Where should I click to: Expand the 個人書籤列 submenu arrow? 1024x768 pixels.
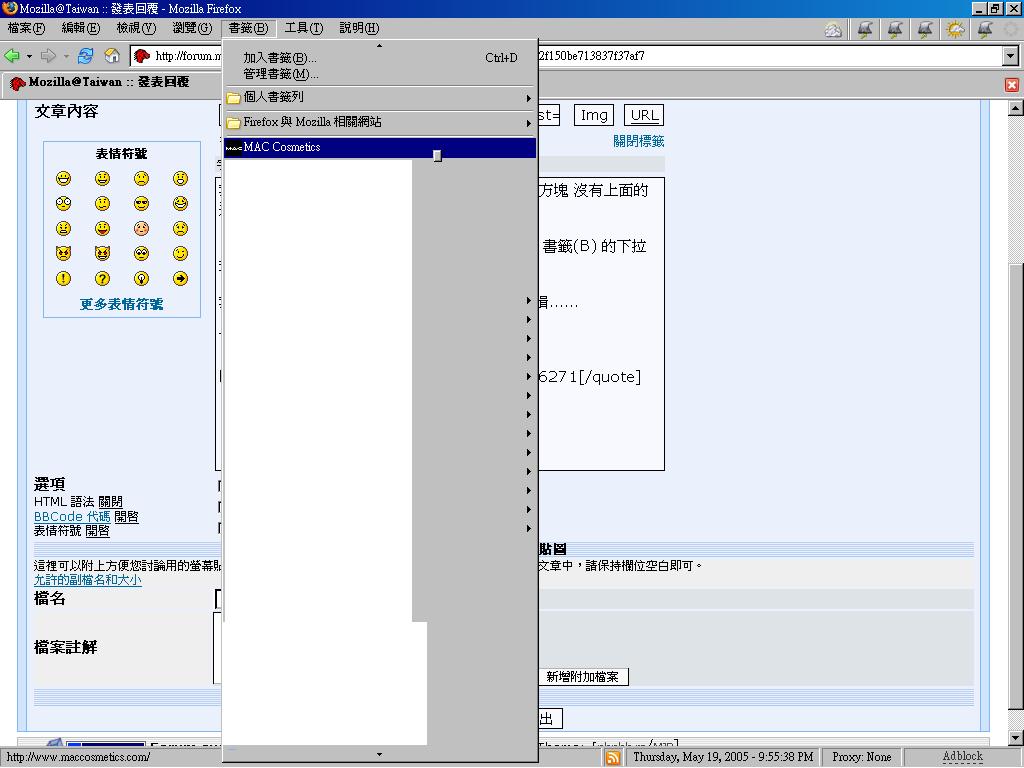coord(528,98)
